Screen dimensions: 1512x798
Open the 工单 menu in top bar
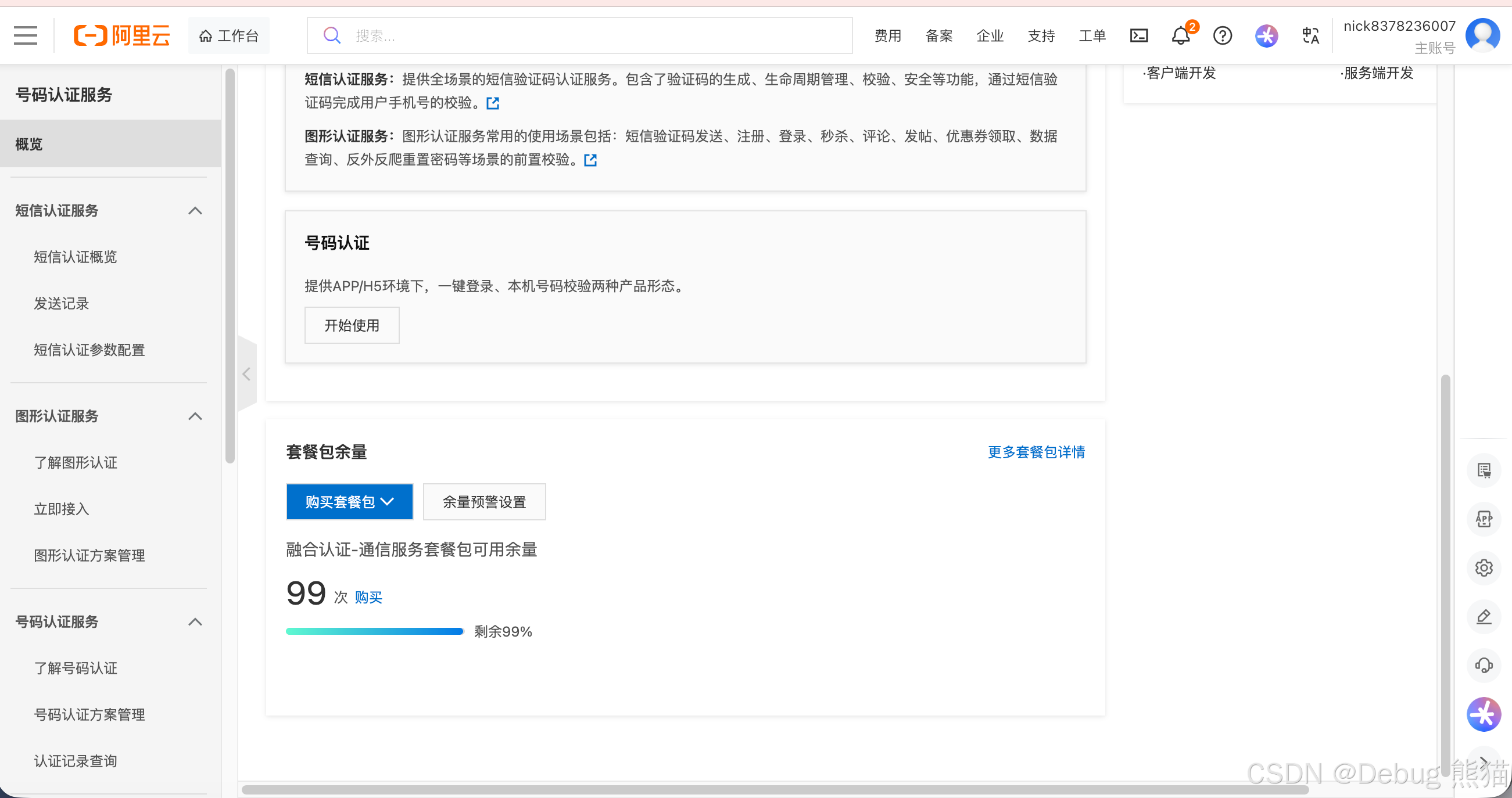pos(1092,36)
